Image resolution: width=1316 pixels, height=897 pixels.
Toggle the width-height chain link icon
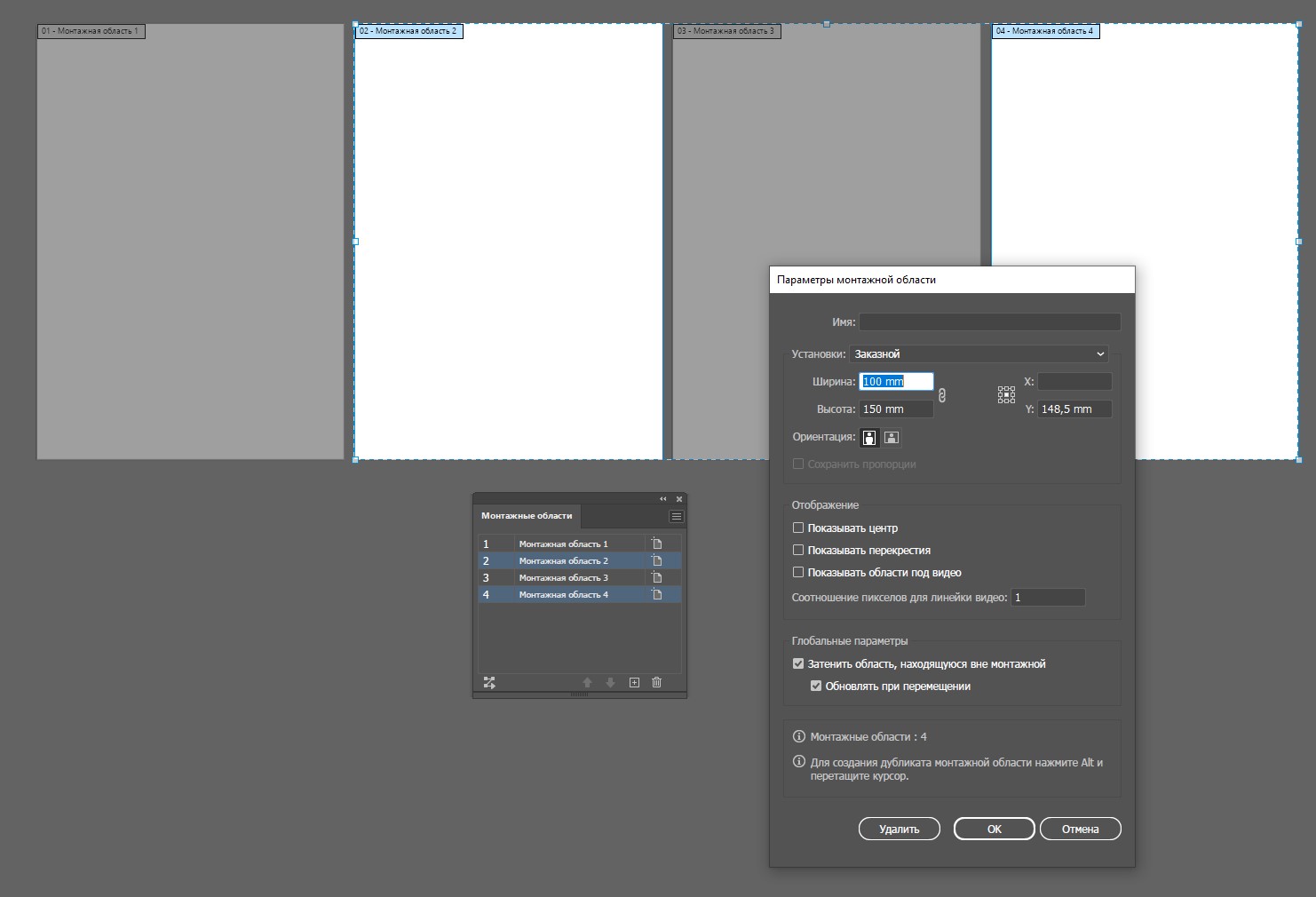(942, 395)
